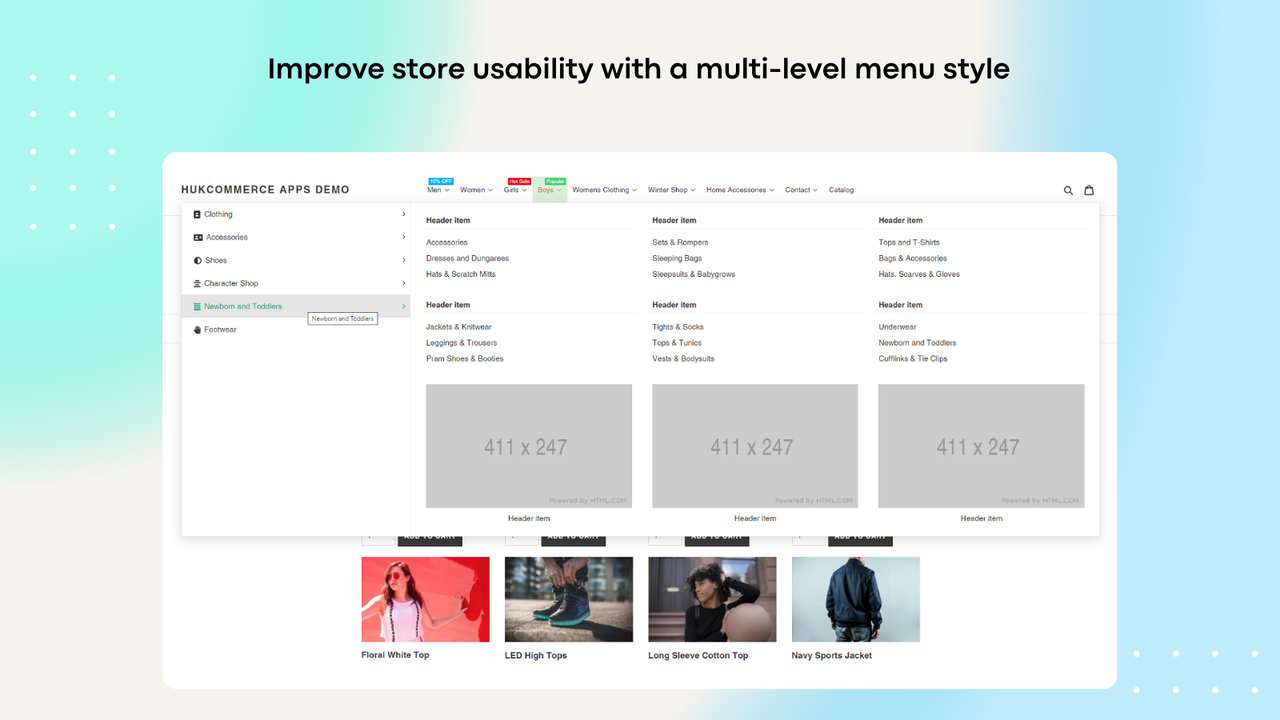Click the Navy Sports Jacket product image

click(856, 599)
